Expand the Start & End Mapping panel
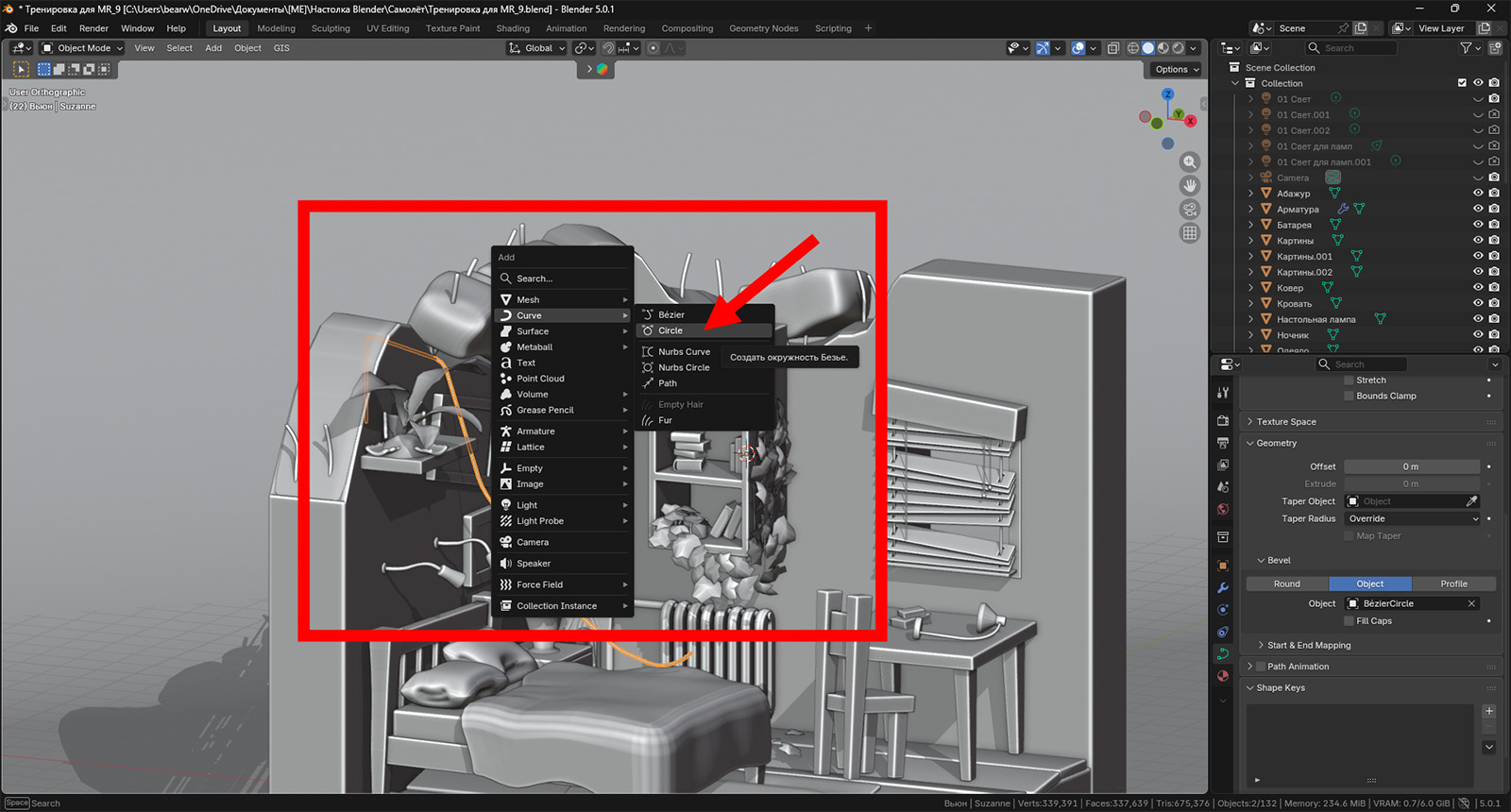This screenshot has height=812, width=1511. coord(1308,646)
